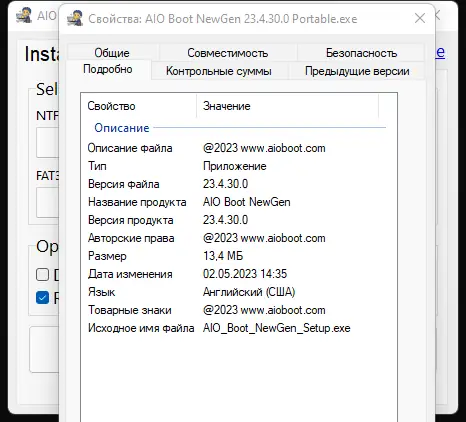Uncheck the checked blue checkbox in background window
This screenshot has width=466, height=422.
(x=42, y=298)
